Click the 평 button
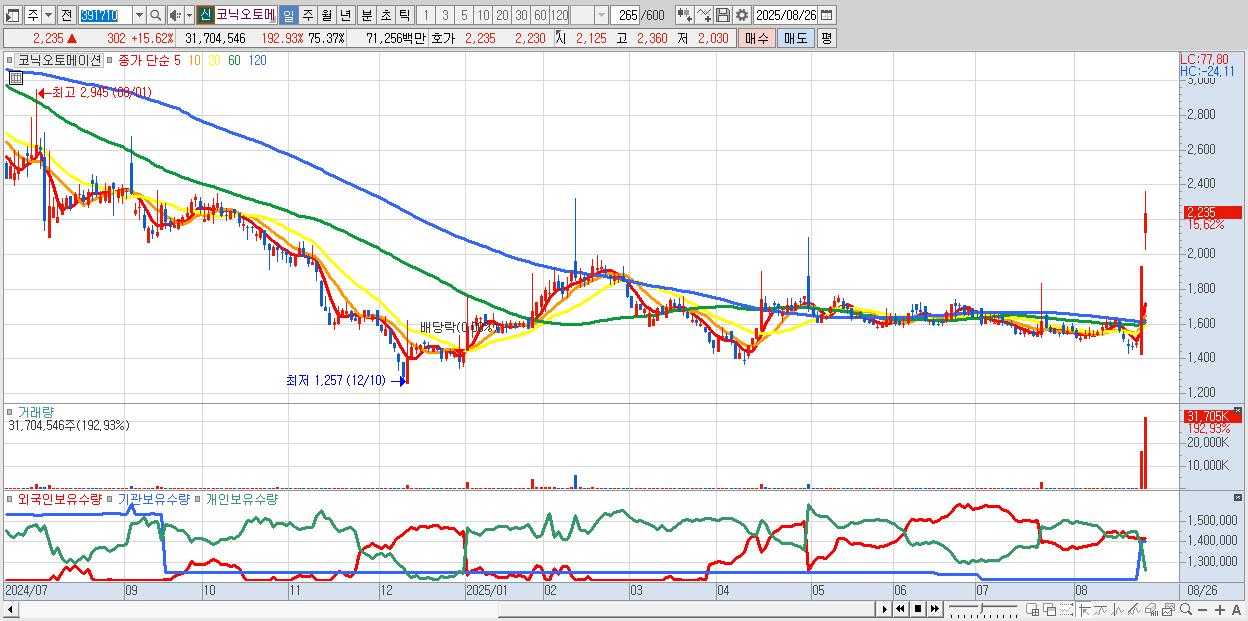This screenshot has height=621, width=1248. coord(826,38)
